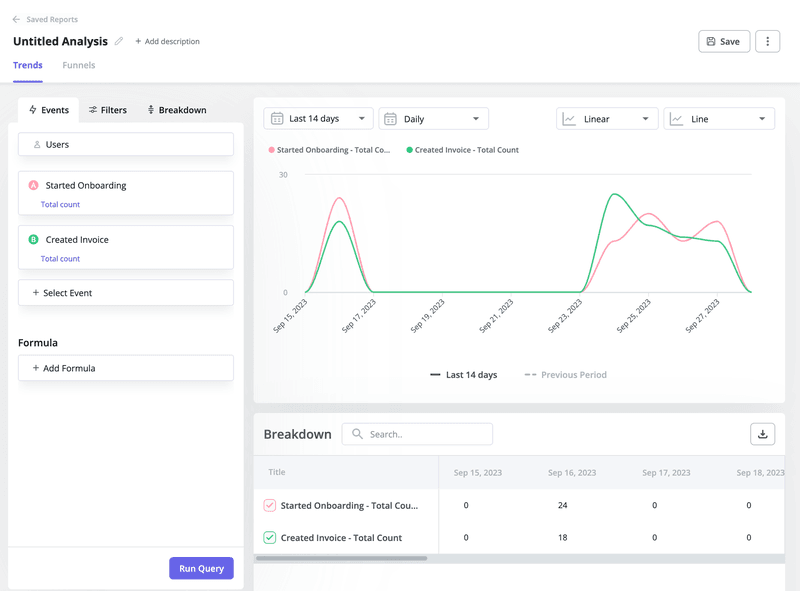Toggle the Started Onboarding row checkbox
Viewport: 800px width, 591px height.
tap(268, 505)
